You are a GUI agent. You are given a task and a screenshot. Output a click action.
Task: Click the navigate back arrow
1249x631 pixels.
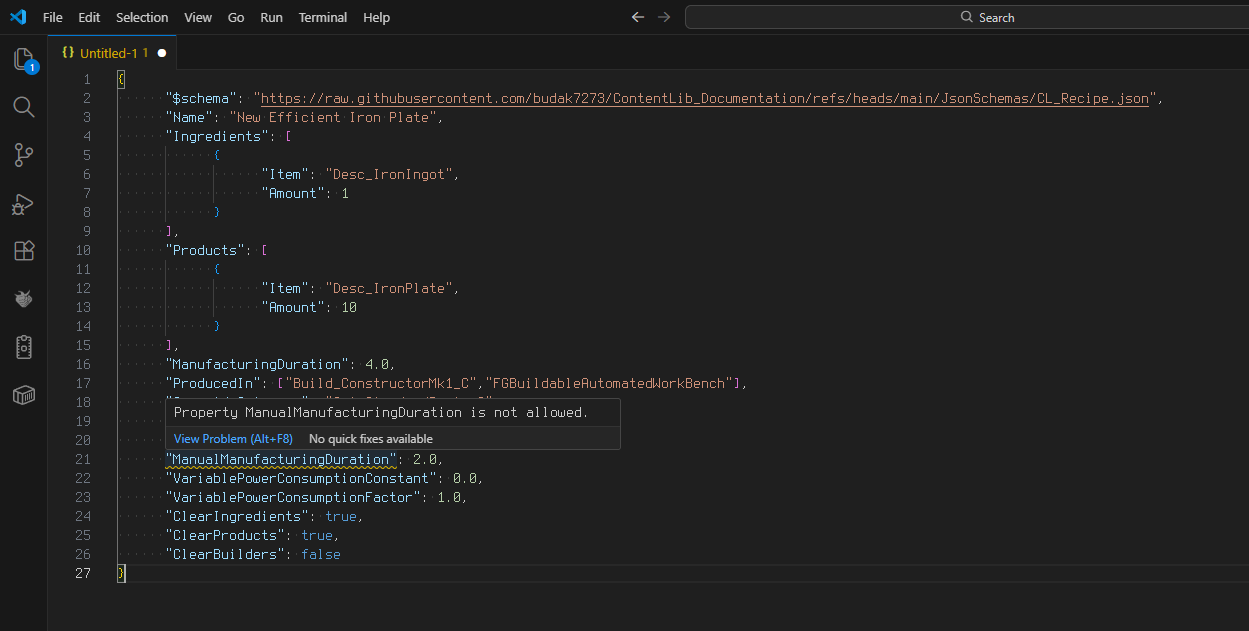(638, 17)
